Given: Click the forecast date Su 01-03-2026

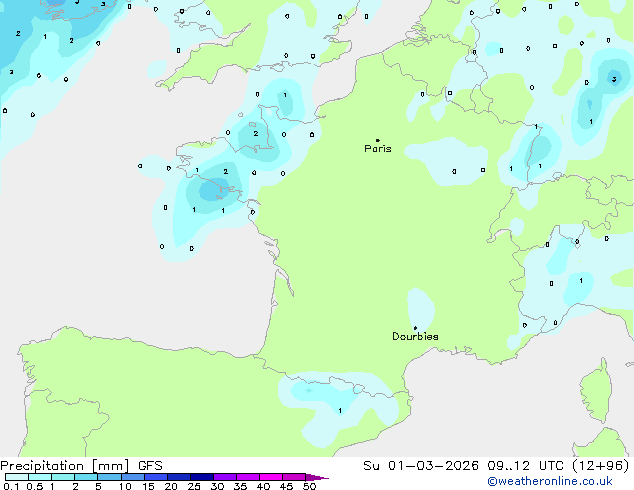Looking at the screenshot, I should click(x=421, y=466).
